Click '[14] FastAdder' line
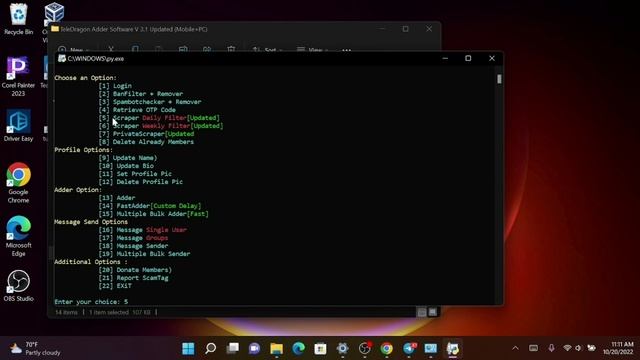The height and width of the screenshot is (360, 640). [150, 206]
